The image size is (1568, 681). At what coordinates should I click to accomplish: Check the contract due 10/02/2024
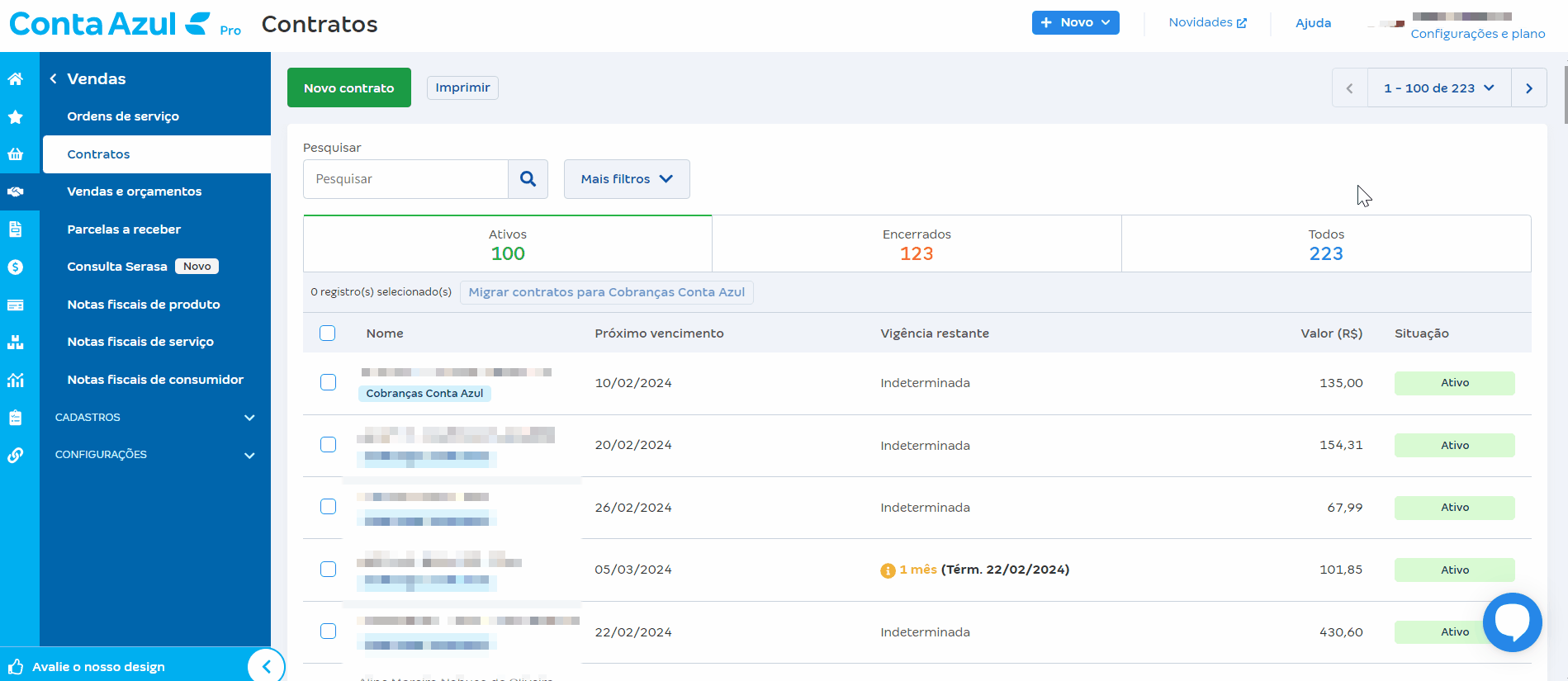tap(328, 382)
